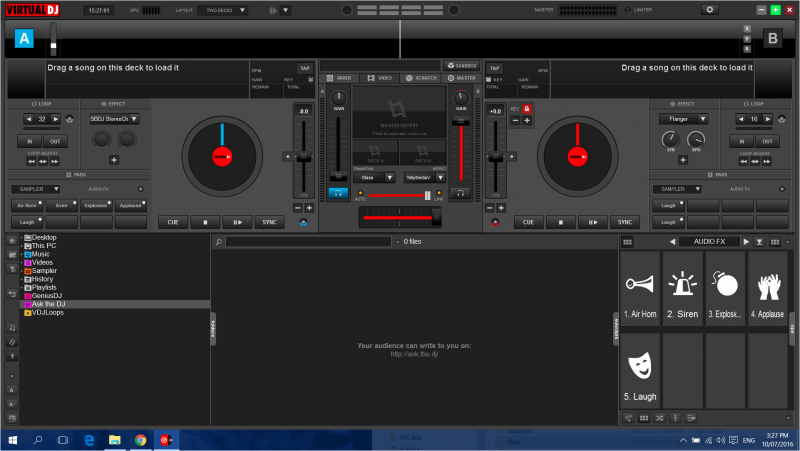
Task: Open the Glass video transition dropdown
Action: click(x=374, y=178)
